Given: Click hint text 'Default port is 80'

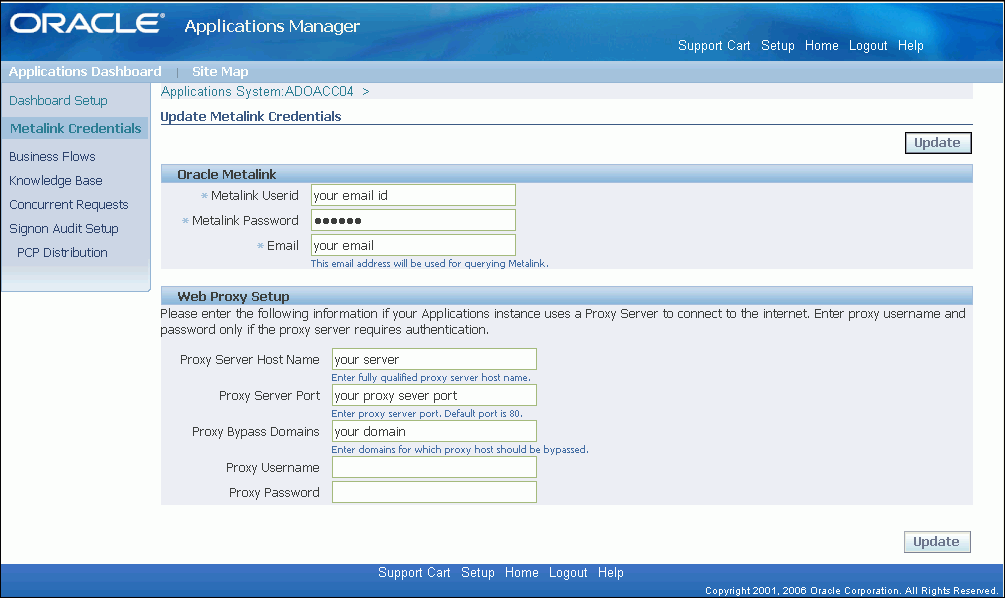Looking at the screenshot, I should 483,413.
